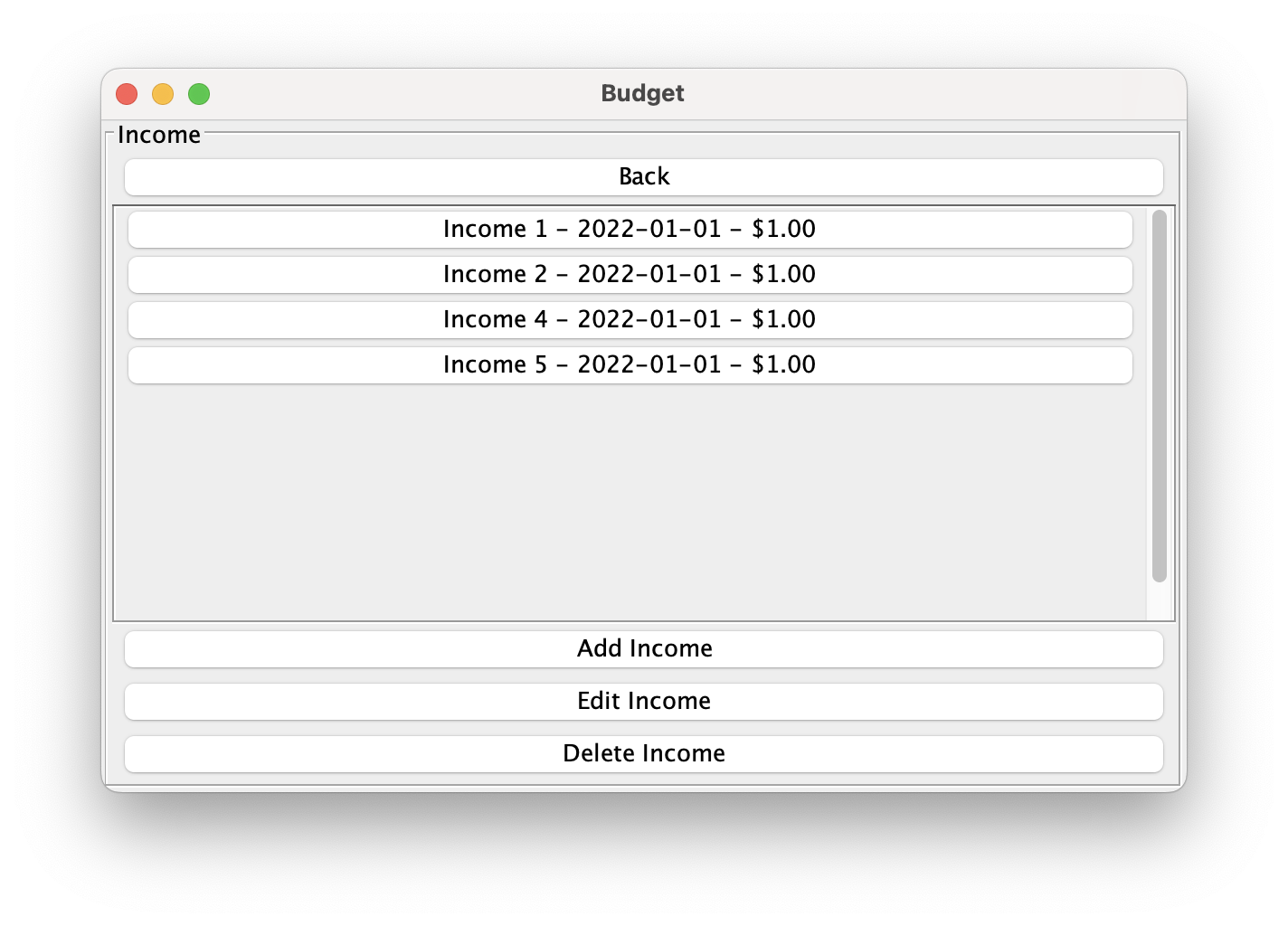Click the last entry in the income list
The image size is (1288, 926).
coord(630,364)
